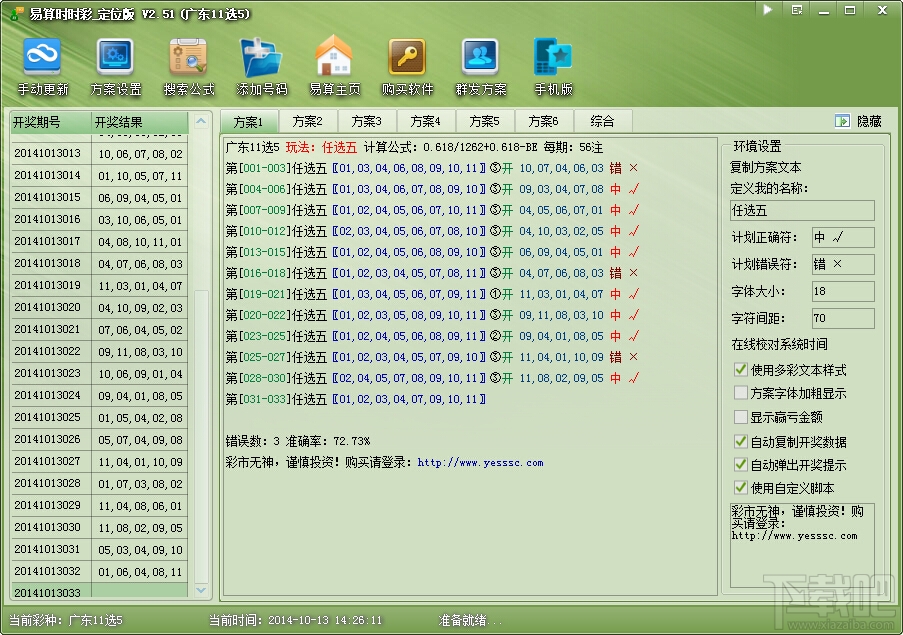This screenshot has width=903, height=635.
Task: Select row 20141013033 in results list
Action: pyautogui.click(x=100, y=591)
